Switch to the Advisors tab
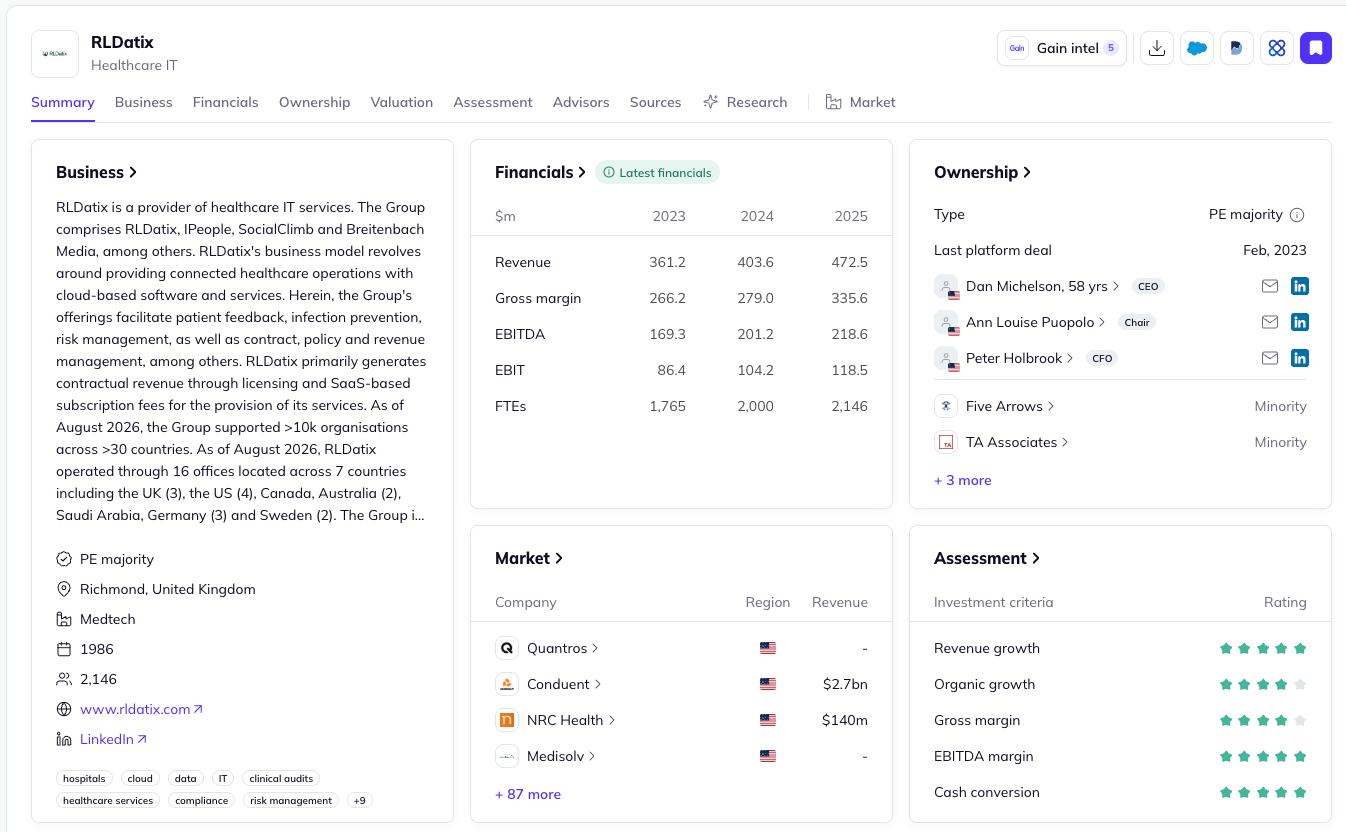This screenshot has height=832, width=1346. click(x=581, y=102)
